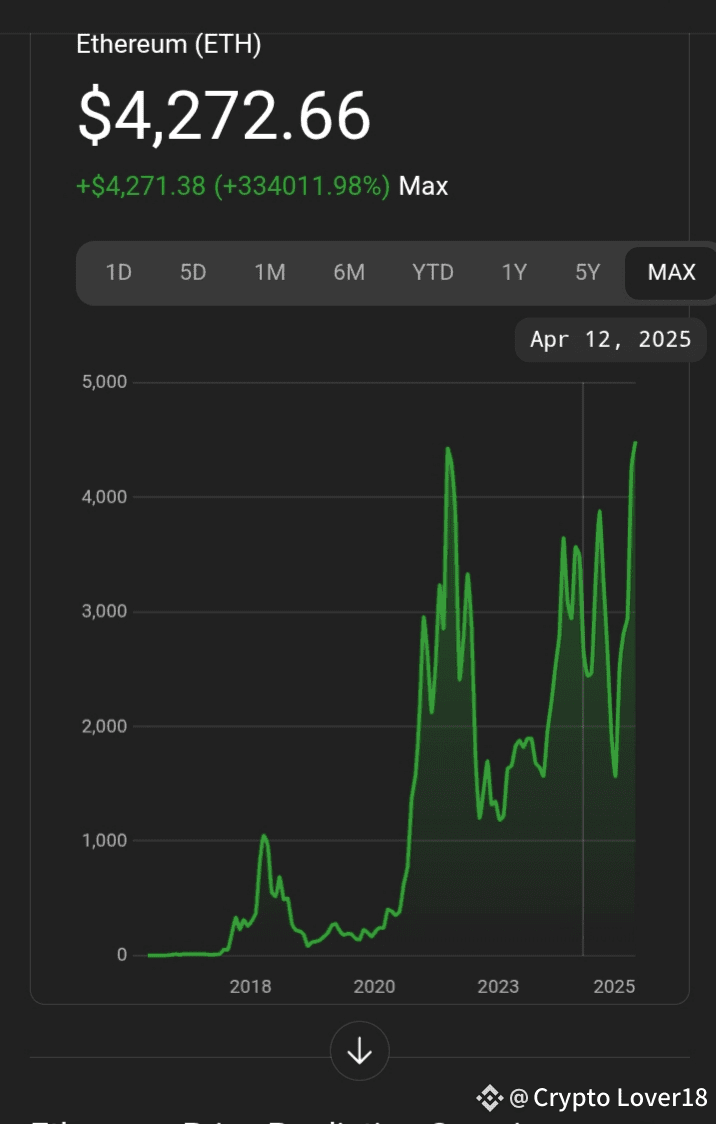Click the 2023 x-axis label
The image size is (716, 1124).
tap(498, 986)
